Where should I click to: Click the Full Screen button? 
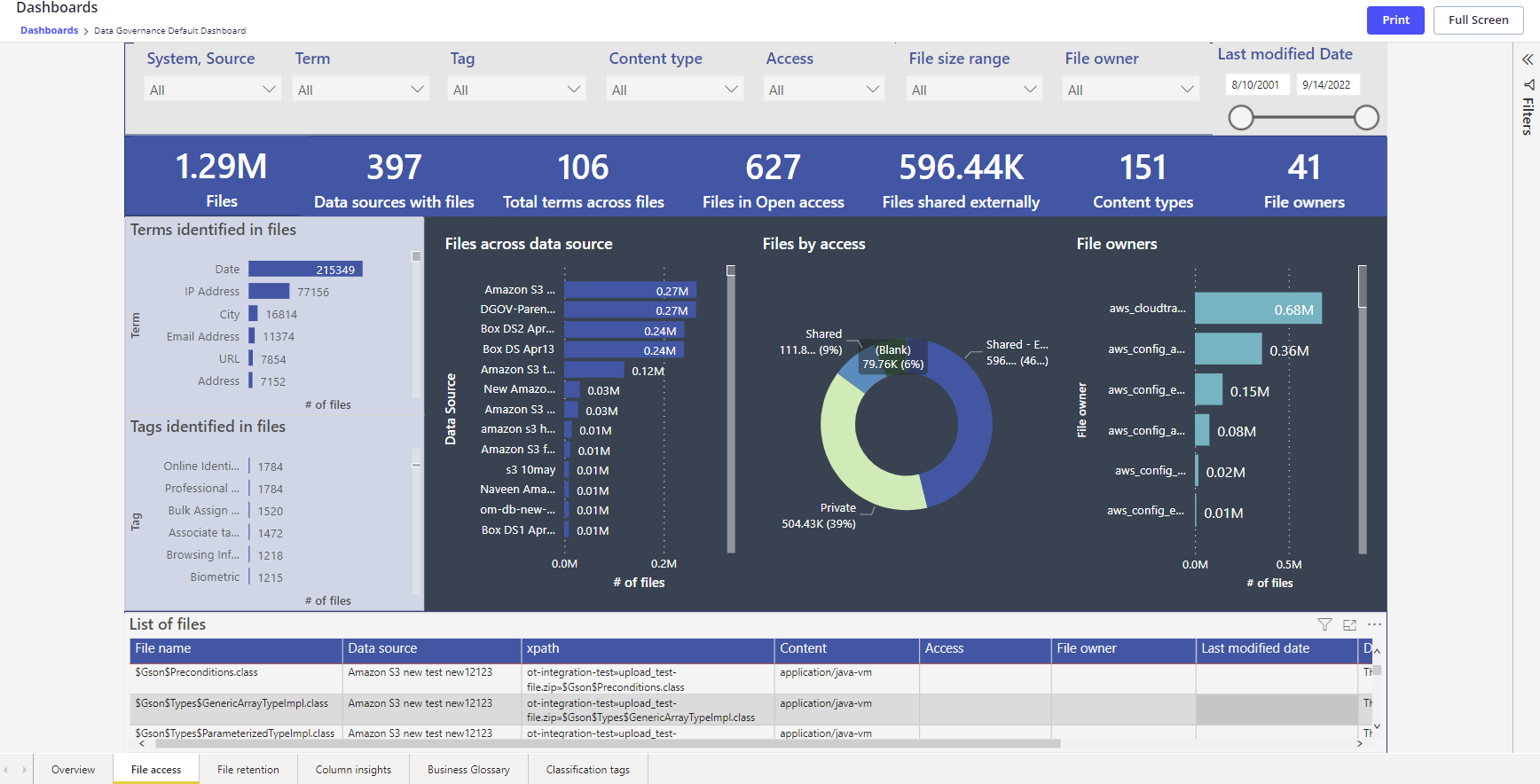[x=1478, y=20]
